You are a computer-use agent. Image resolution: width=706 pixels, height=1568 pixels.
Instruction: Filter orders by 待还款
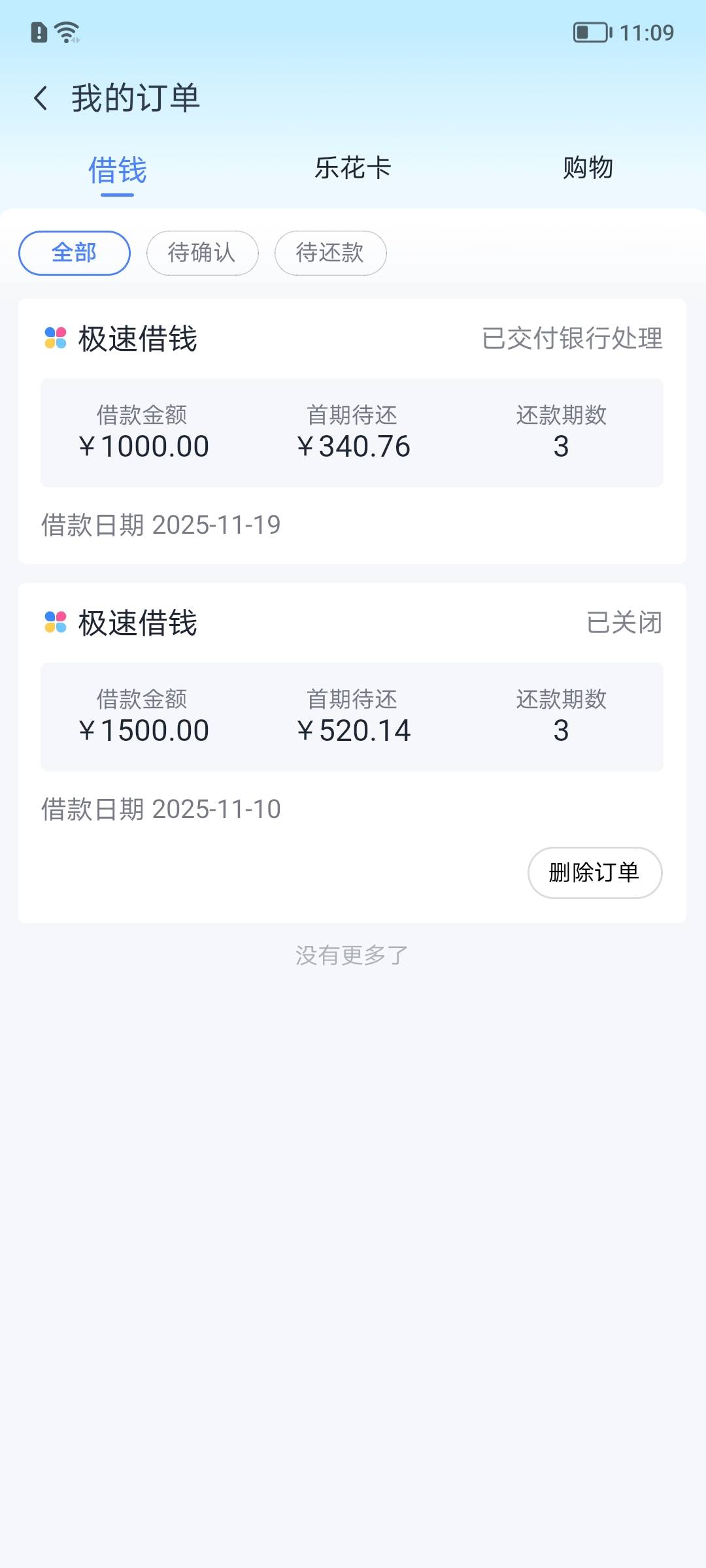click(330, 253)
